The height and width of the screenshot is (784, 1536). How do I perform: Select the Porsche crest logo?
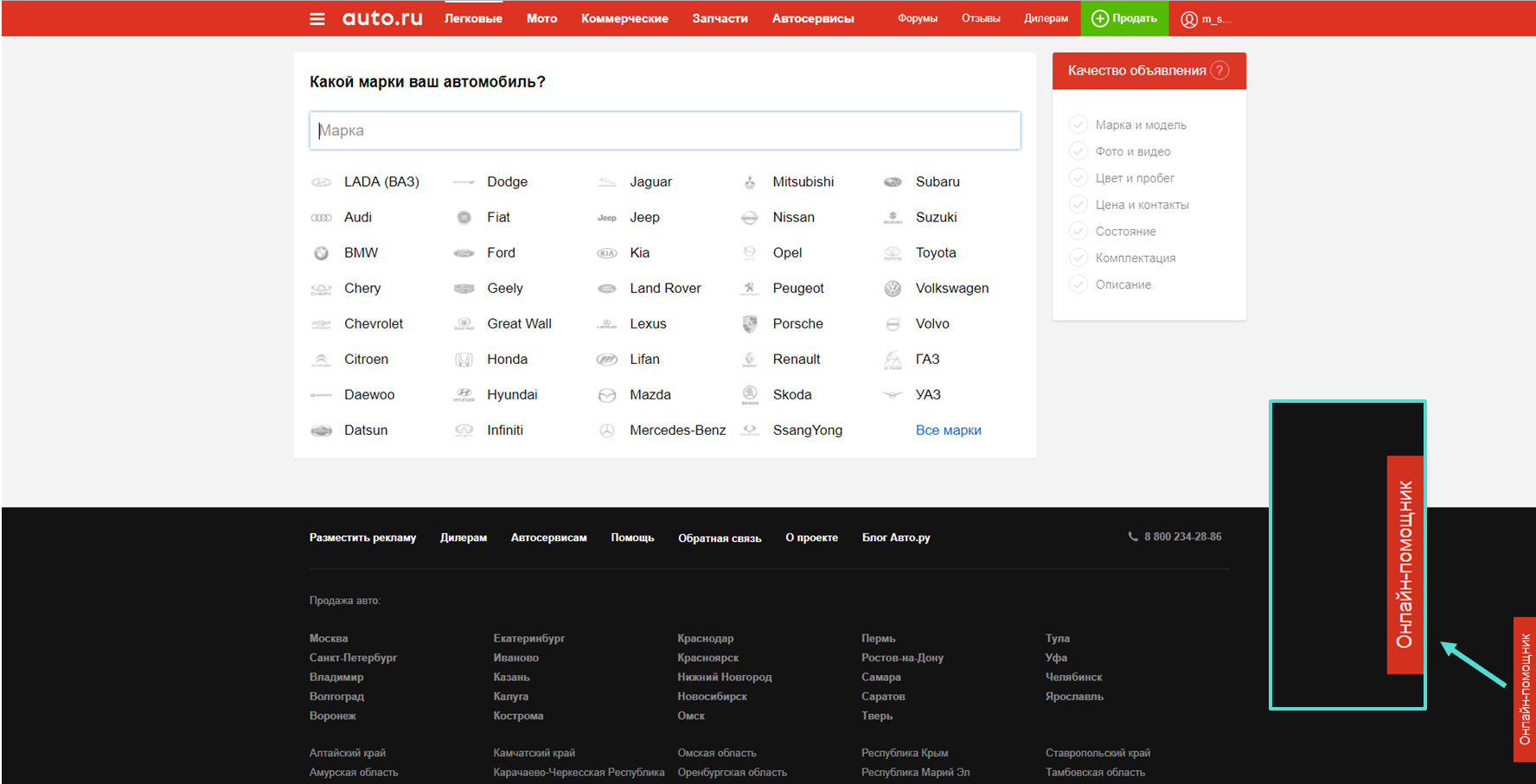(x=750, y=324)
